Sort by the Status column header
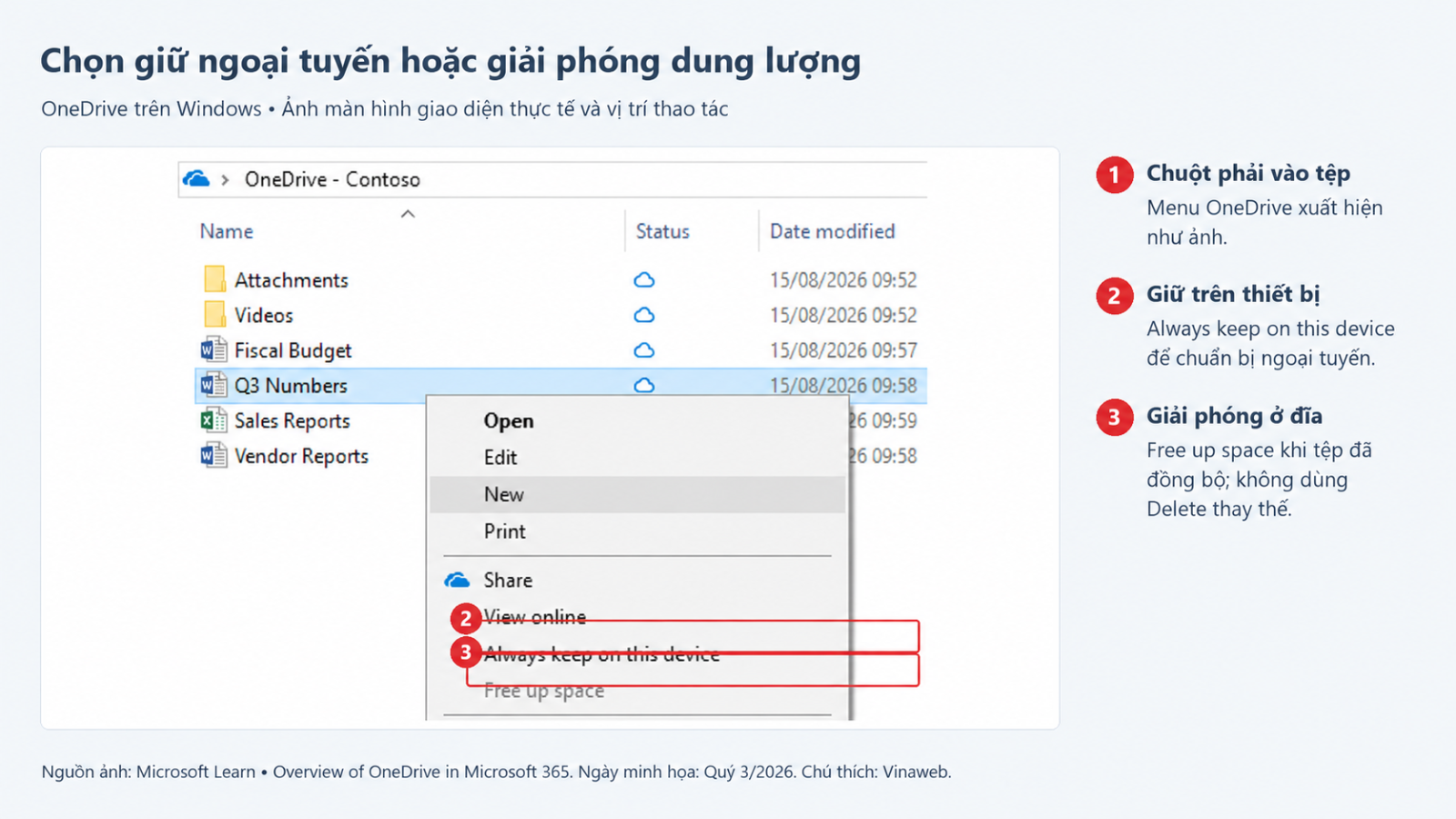The height and width of the screenshot is (819, 1456). 662,231
